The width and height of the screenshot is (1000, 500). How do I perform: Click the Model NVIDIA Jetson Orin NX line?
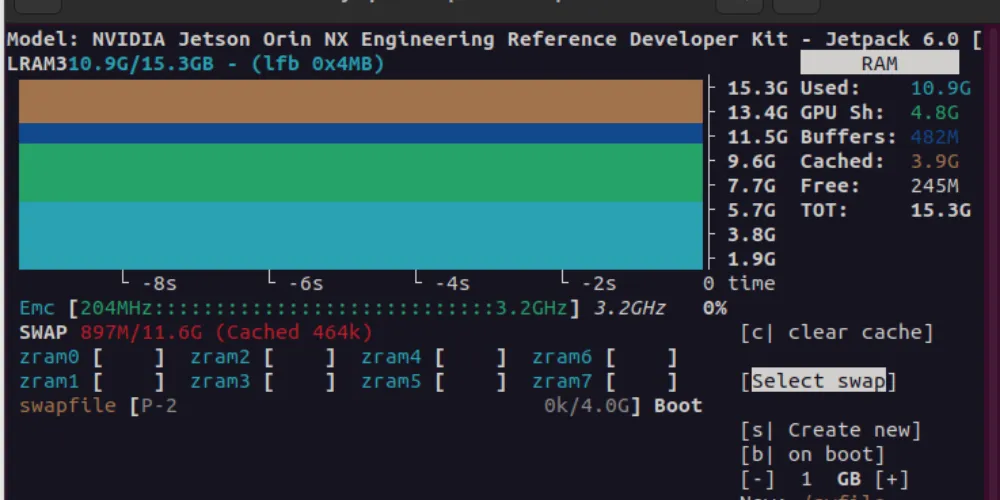[x=494, y=40]
